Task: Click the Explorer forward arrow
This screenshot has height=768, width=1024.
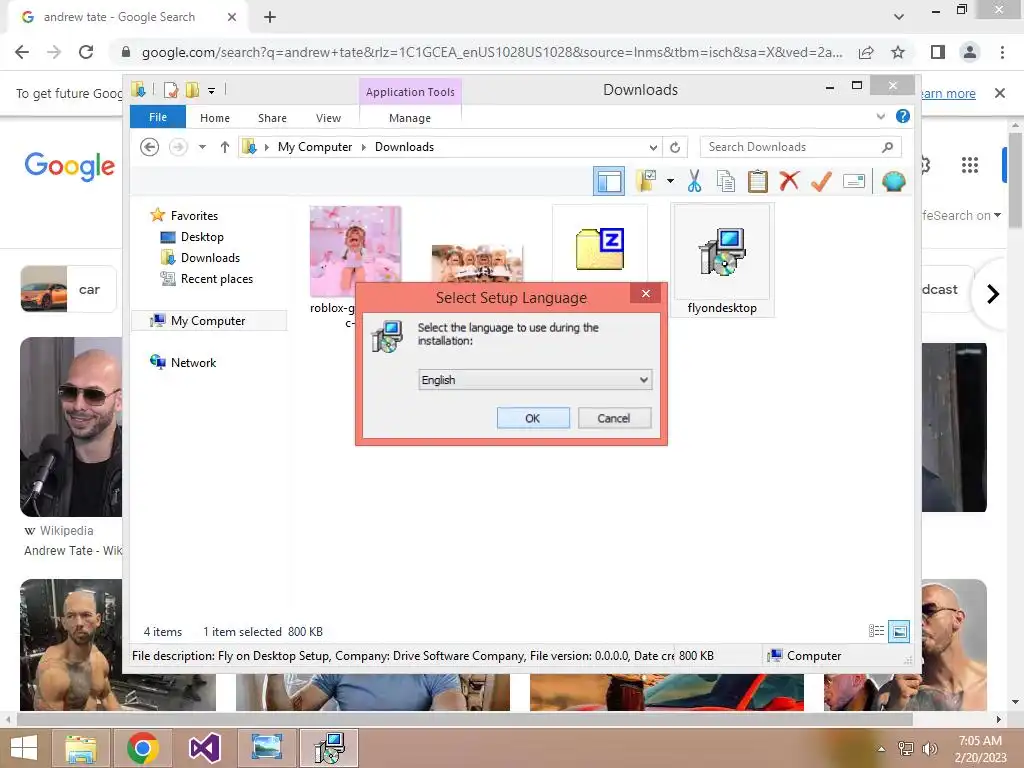Action: 178,147
